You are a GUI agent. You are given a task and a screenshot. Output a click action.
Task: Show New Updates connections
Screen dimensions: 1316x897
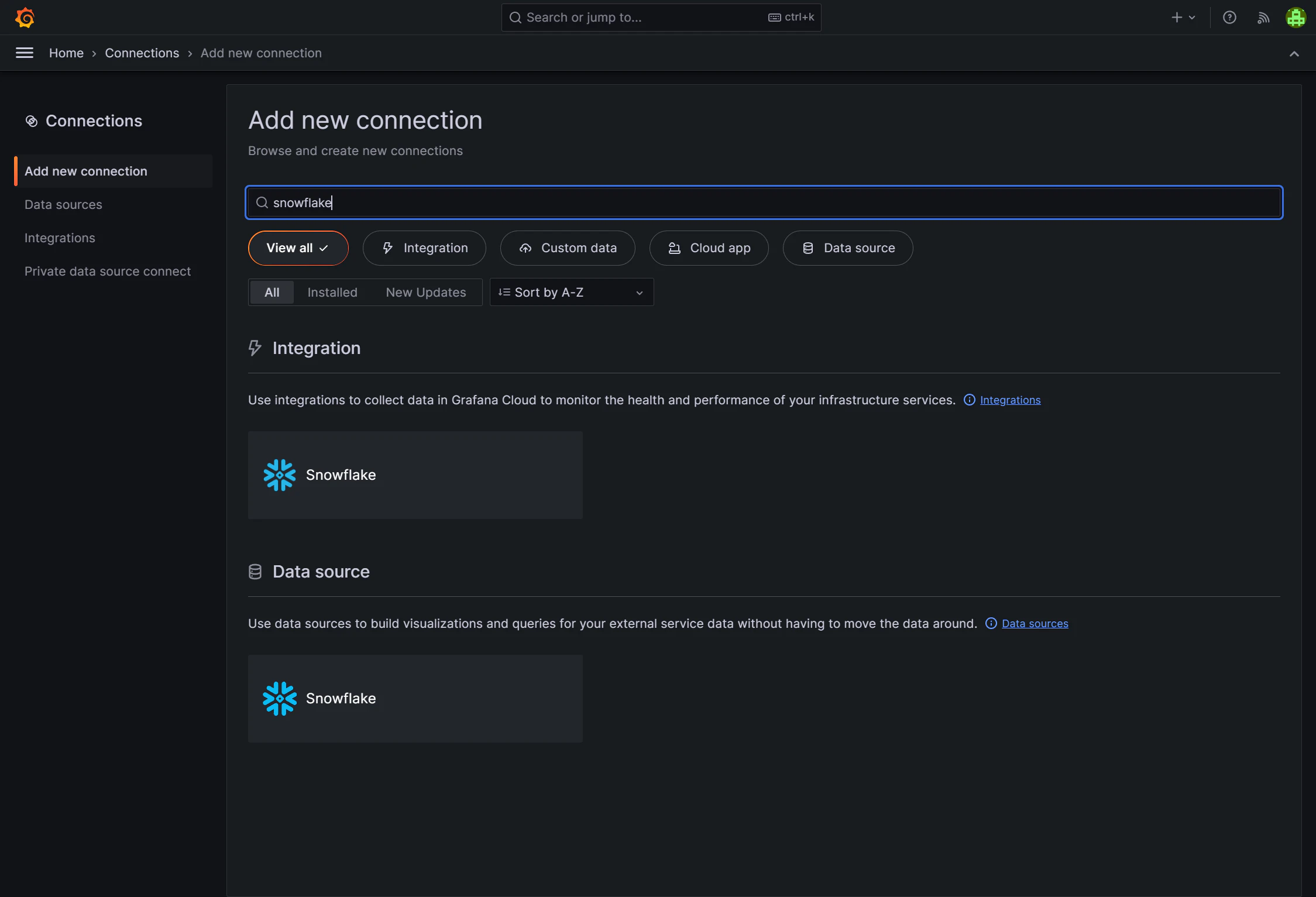425,292
